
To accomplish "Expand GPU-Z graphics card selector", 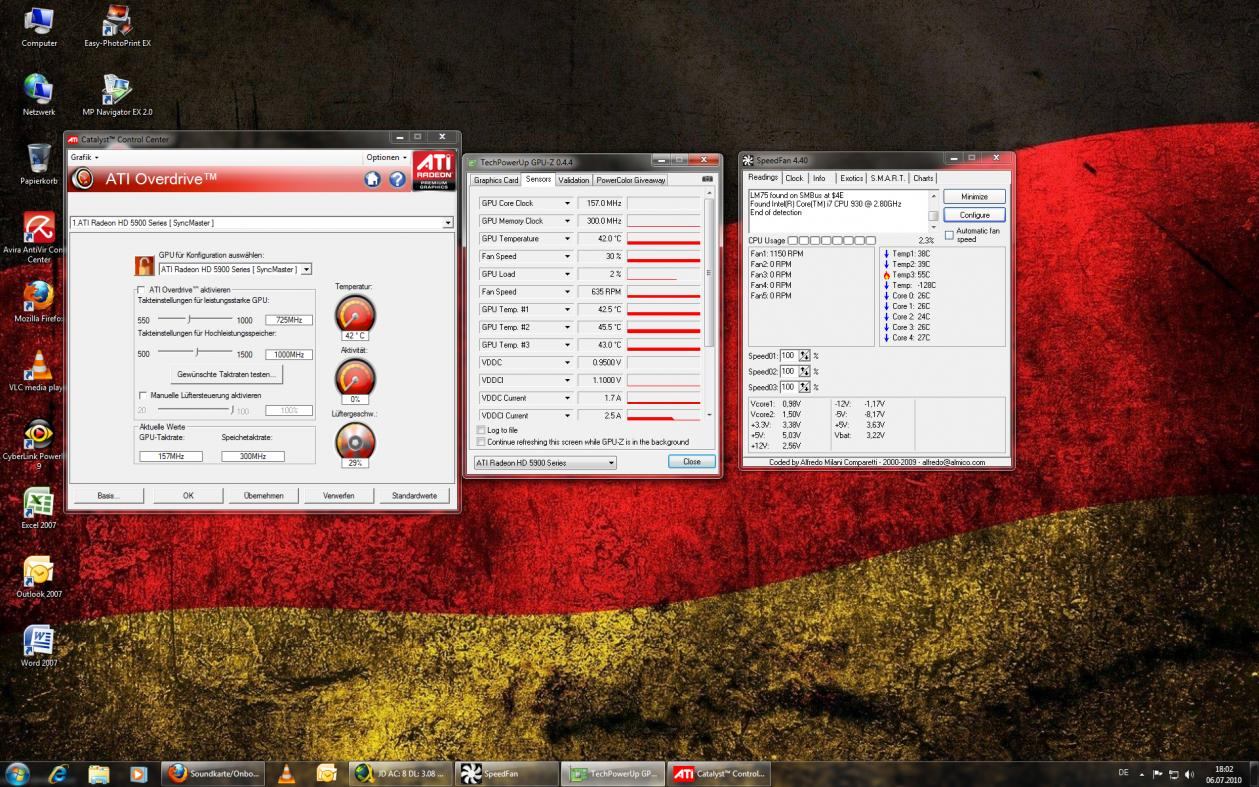I will tap(611, 463).
